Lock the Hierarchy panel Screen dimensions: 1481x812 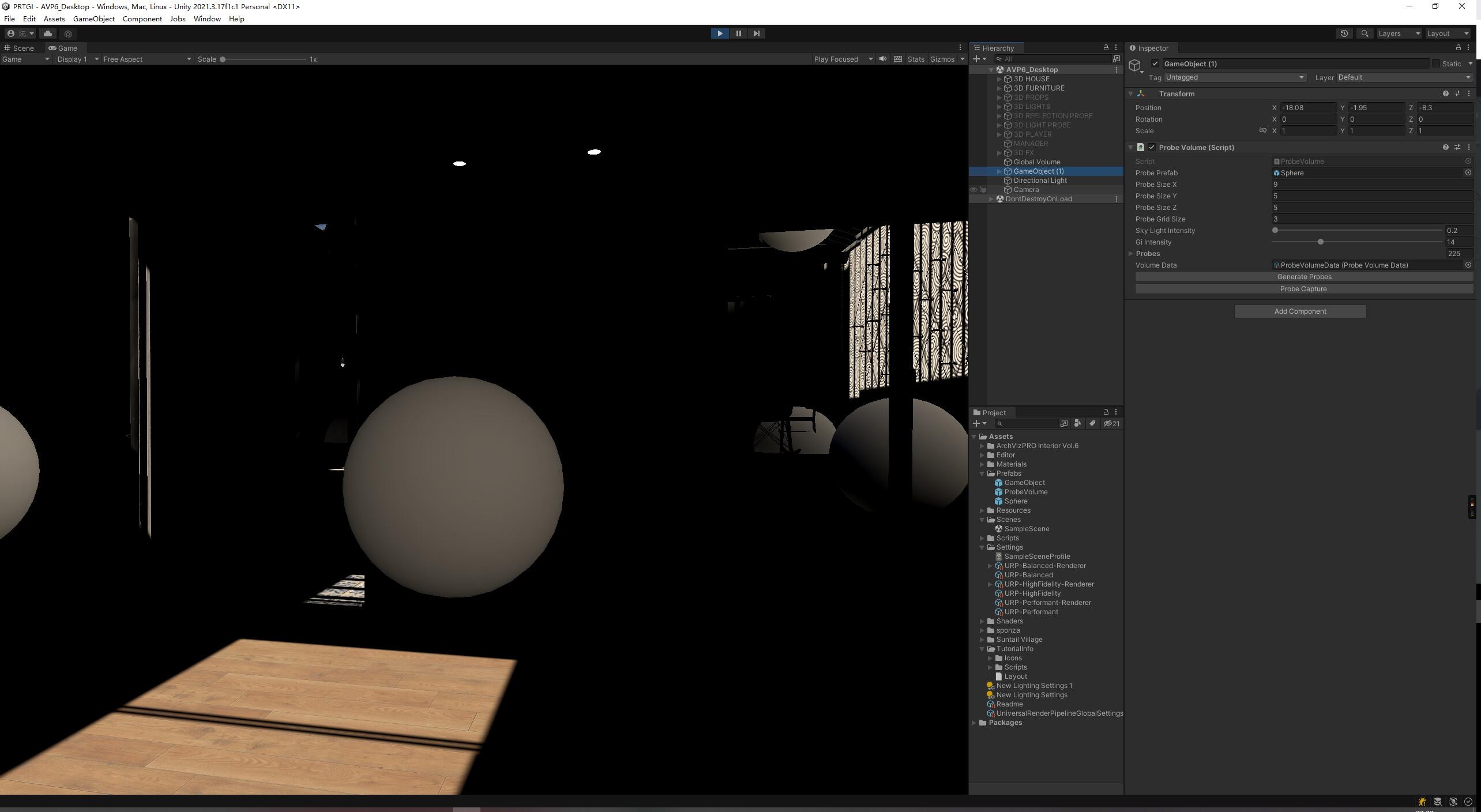click(x=1106, y=47)
